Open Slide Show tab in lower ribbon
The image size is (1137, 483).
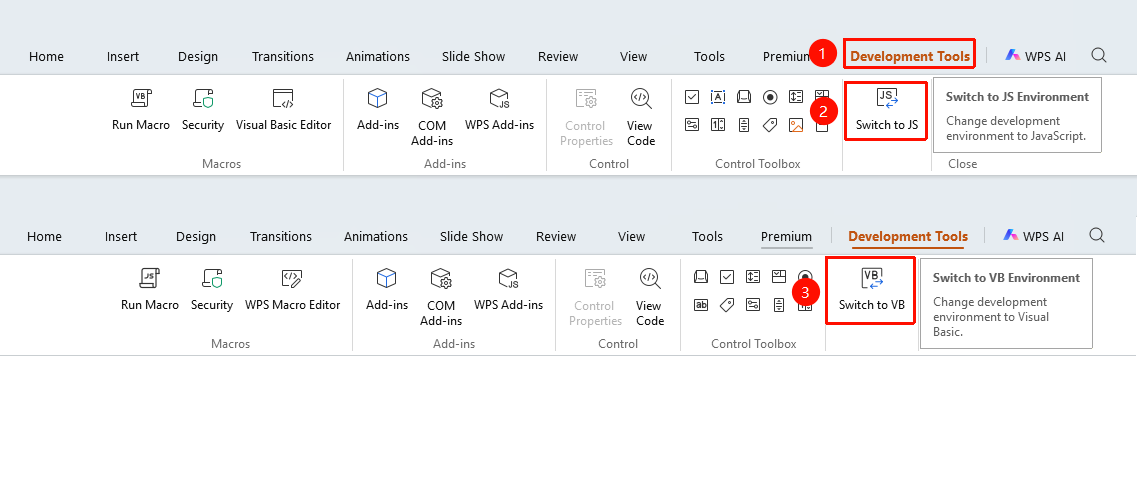pyautogui.click(x=471, y=236)
